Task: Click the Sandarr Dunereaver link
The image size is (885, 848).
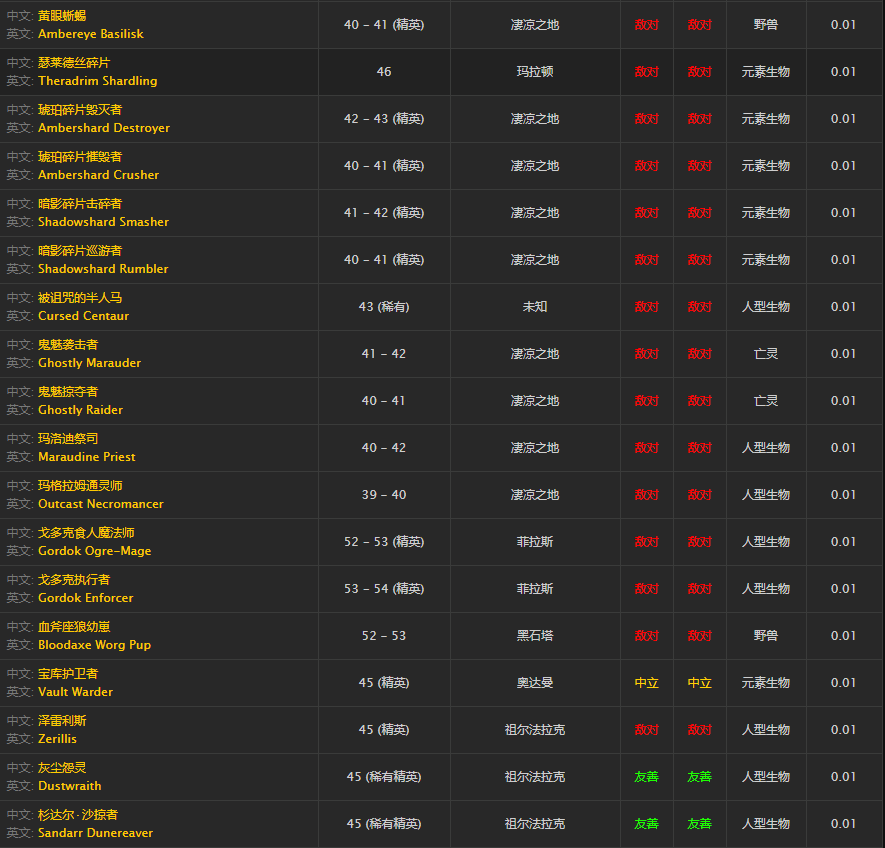Action: pyautogui.click(x=95, y=833)
